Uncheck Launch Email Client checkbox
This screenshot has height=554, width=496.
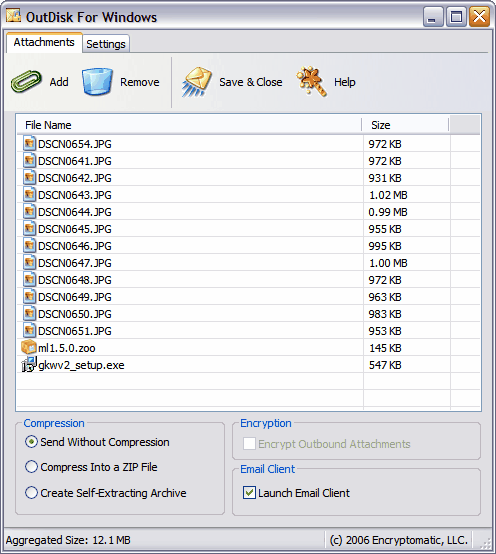pos(249,493)
